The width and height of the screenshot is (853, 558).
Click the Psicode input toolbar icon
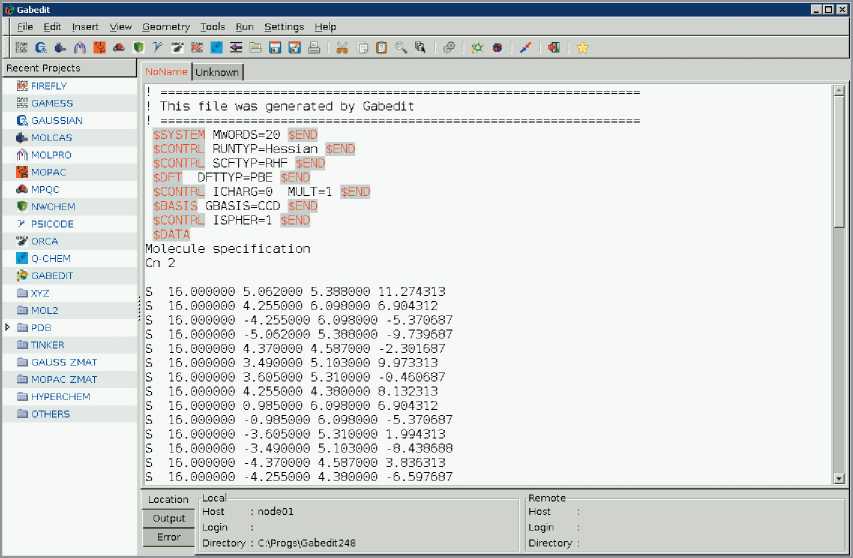tap(158, 48)
